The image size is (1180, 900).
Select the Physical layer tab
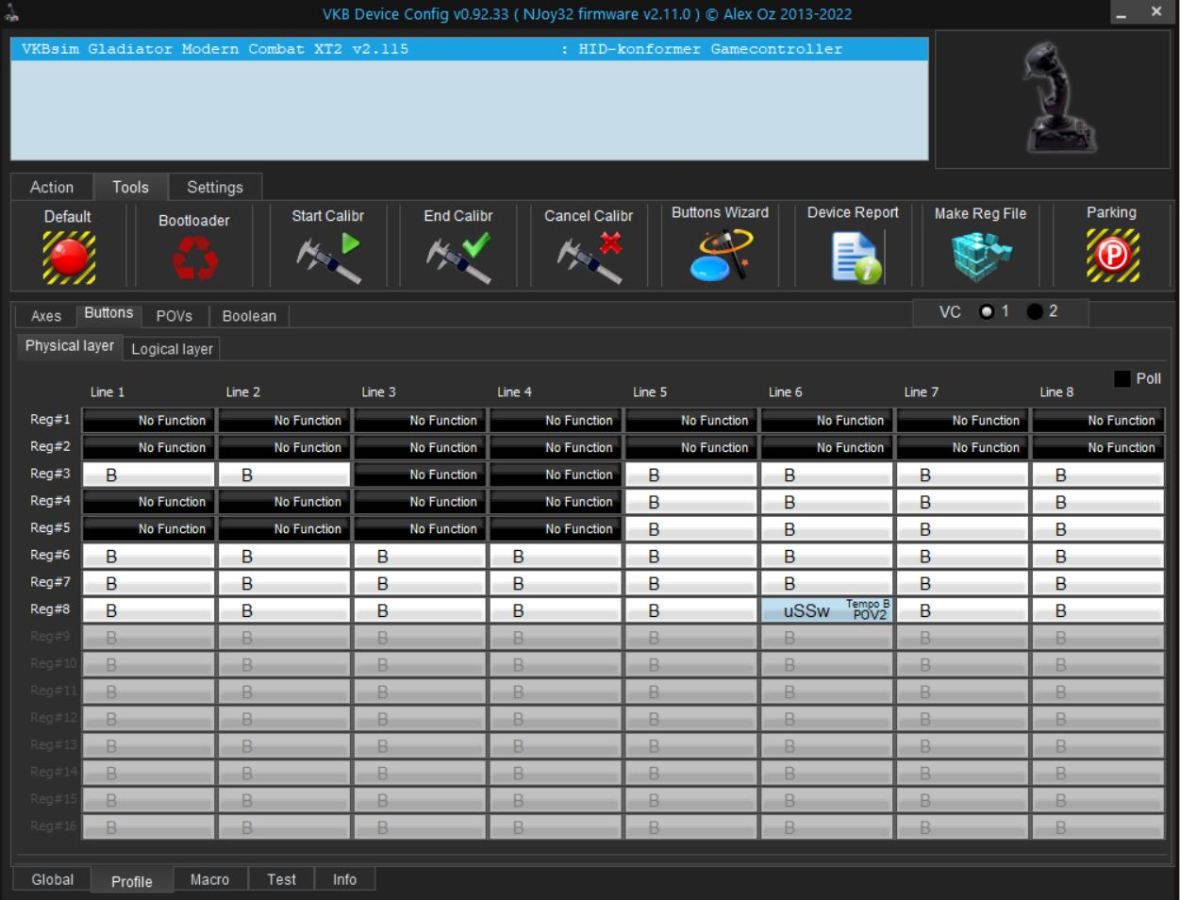point(69,345)
